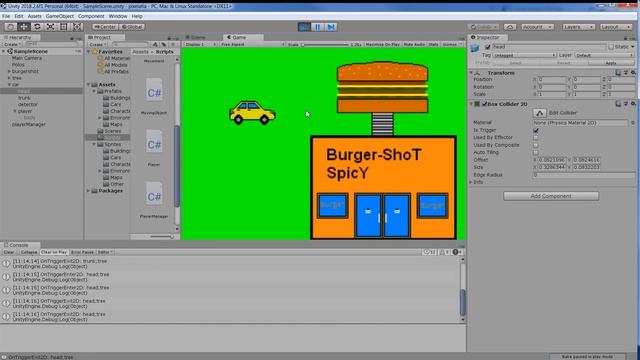Open the Tag dropdown
This screenshot has height=360, width=640.
point(524,55)
